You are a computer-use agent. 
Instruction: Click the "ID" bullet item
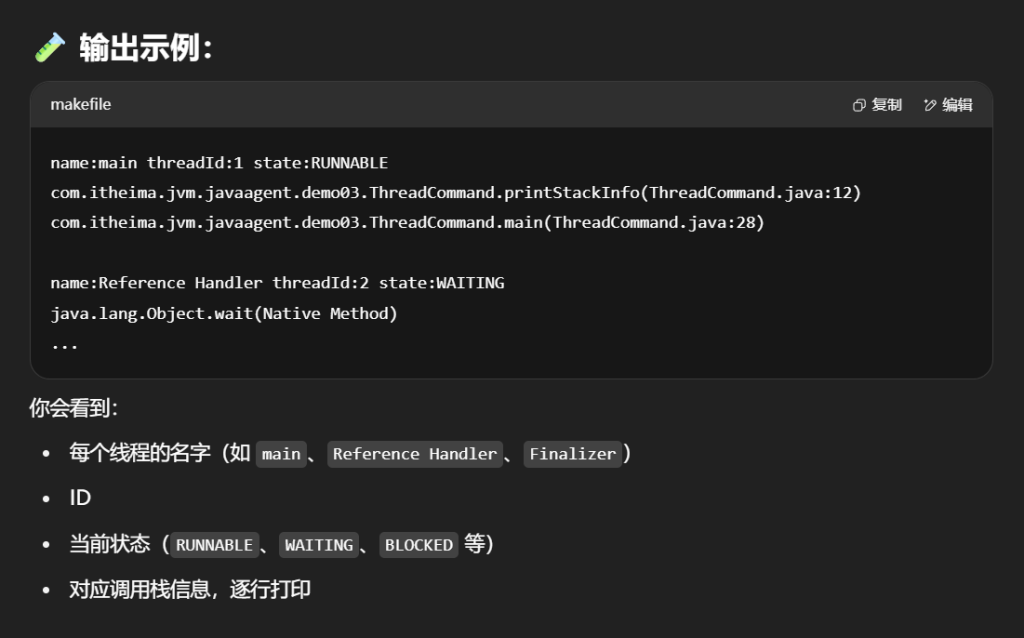(80, 498)
